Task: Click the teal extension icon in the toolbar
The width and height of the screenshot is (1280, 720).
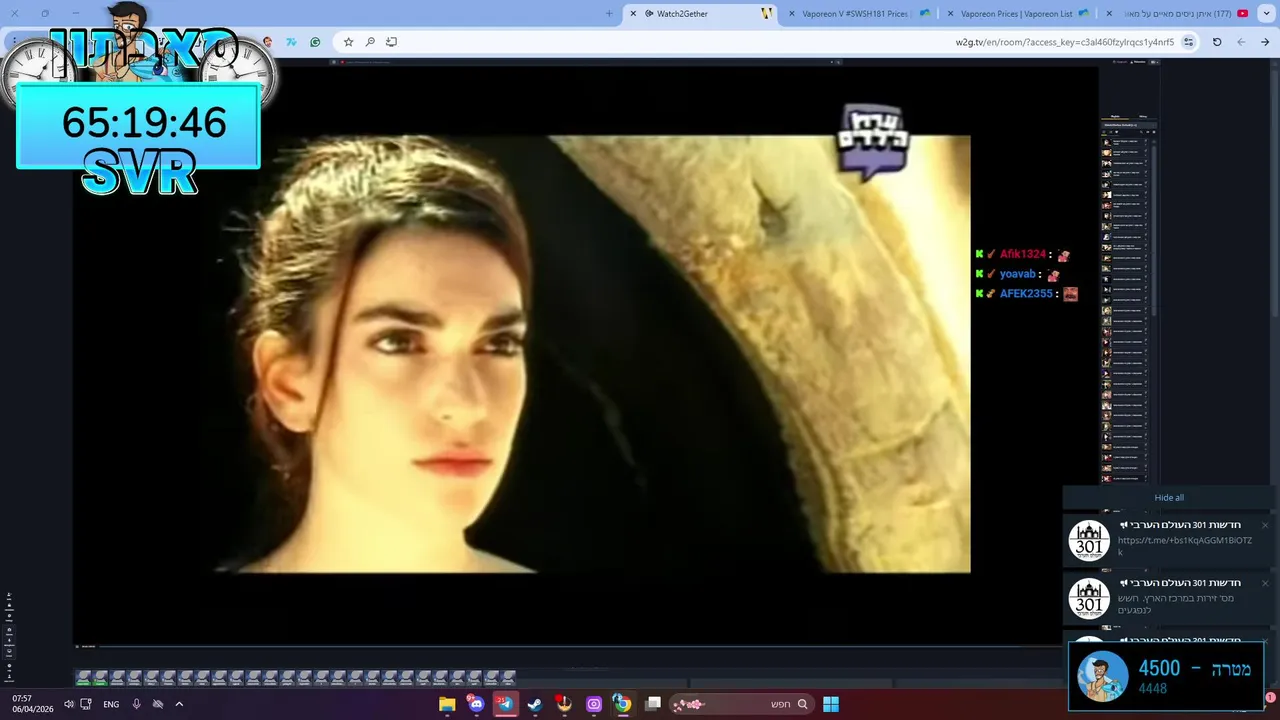Action: tap(291, 42)
